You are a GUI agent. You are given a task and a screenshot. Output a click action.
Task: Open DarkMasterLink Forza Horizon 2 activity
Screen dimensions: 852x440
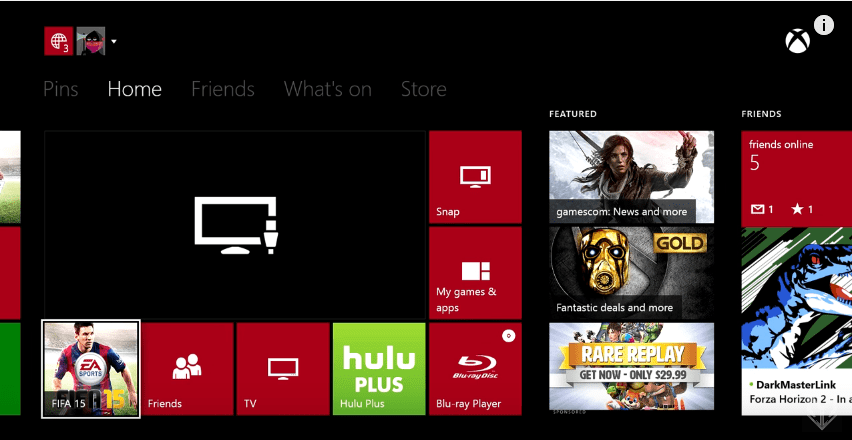(x=797, y=322)
